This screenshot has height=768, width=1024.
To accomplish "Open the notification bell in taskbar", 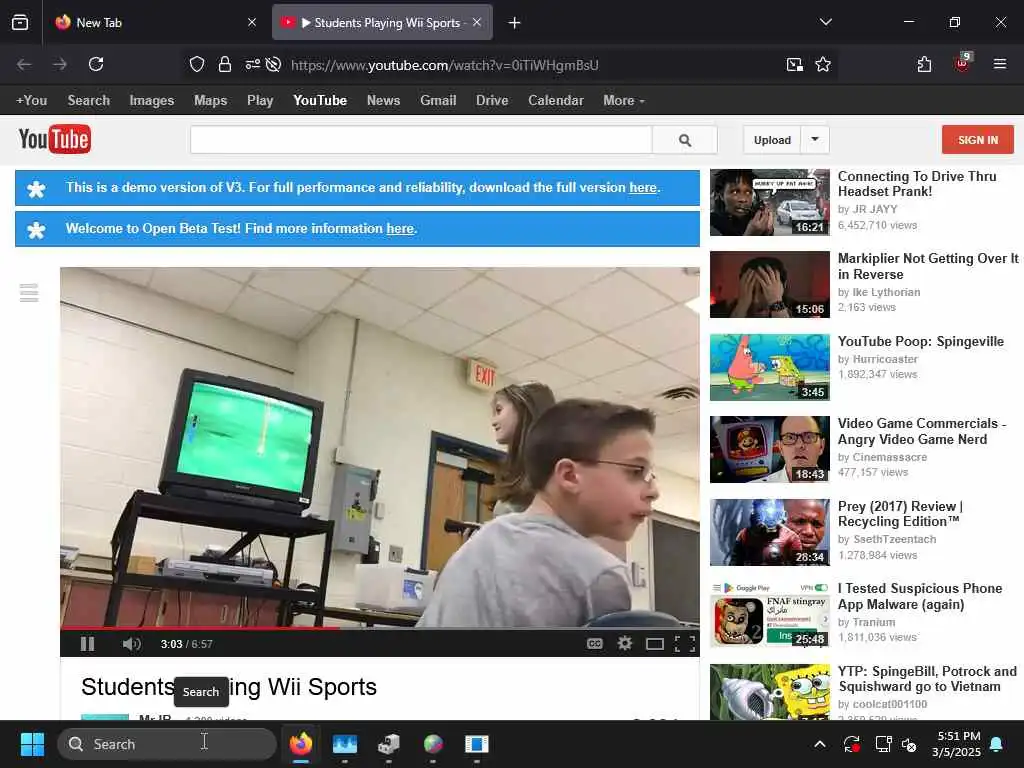I will [x=997, y=744].
